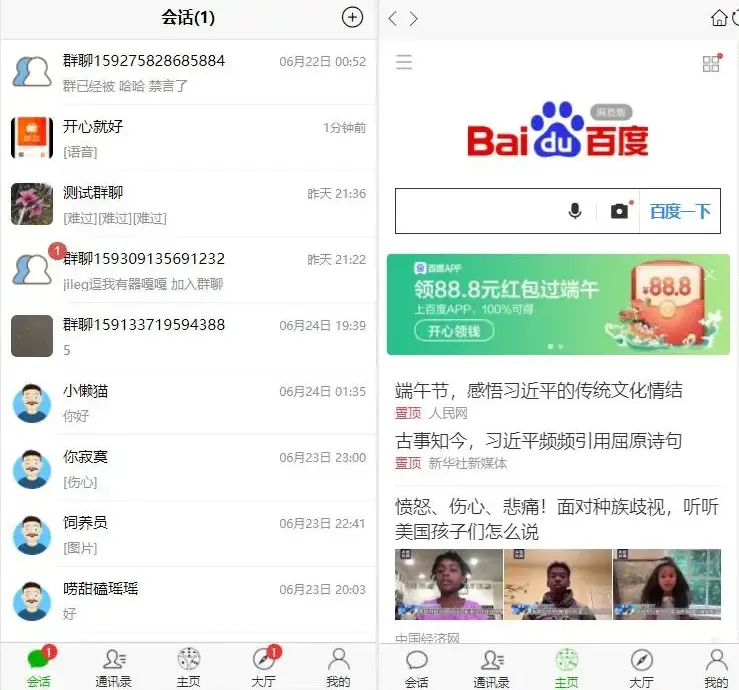Open headline 愤怒、伤心、悲痛 news article

tap(557, 519)
